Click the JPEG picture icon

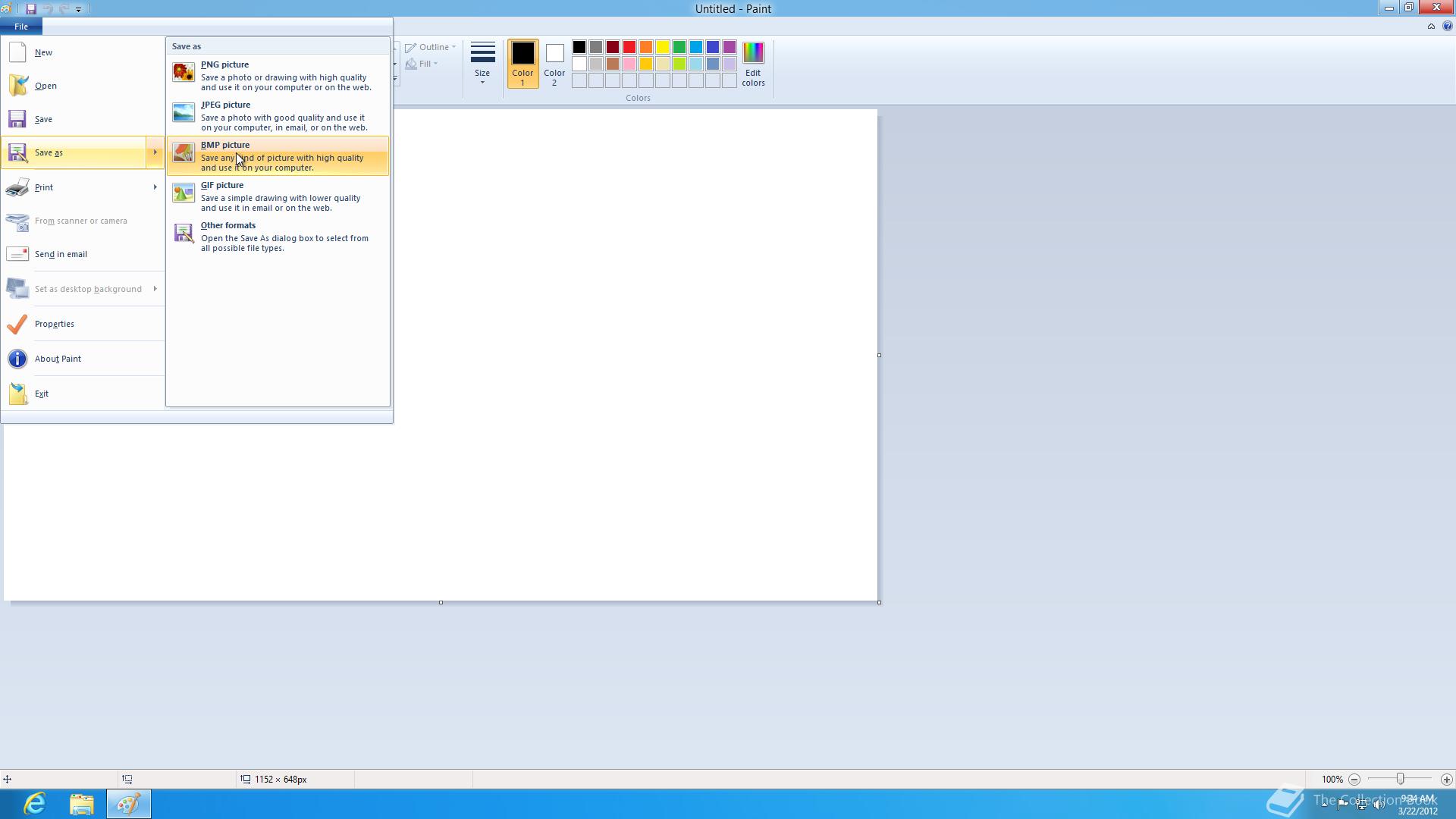(183, 112)
